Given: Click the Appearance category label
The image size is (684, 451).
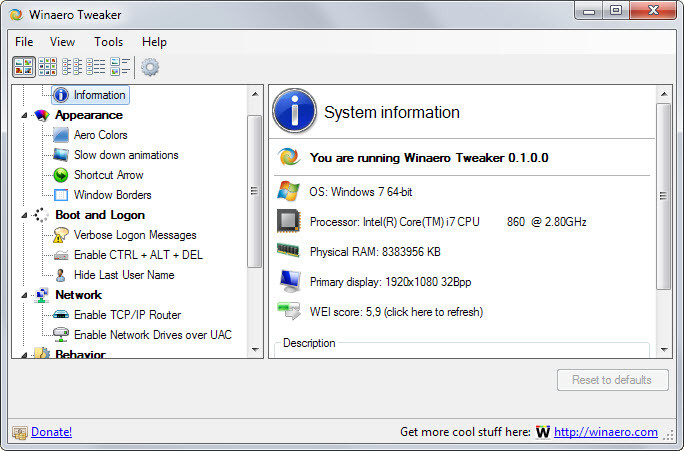Looking at the screenshot, I should tap(89, 115).
